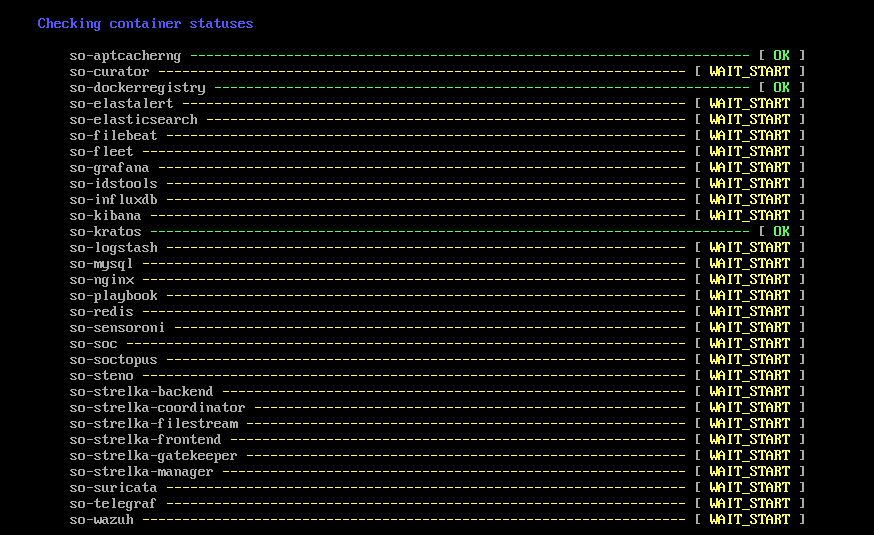Select the so-kibana row label
Image resolution: width=874 pixels, height=535 pixels.
pyautogui.click(x=105, y=216)
